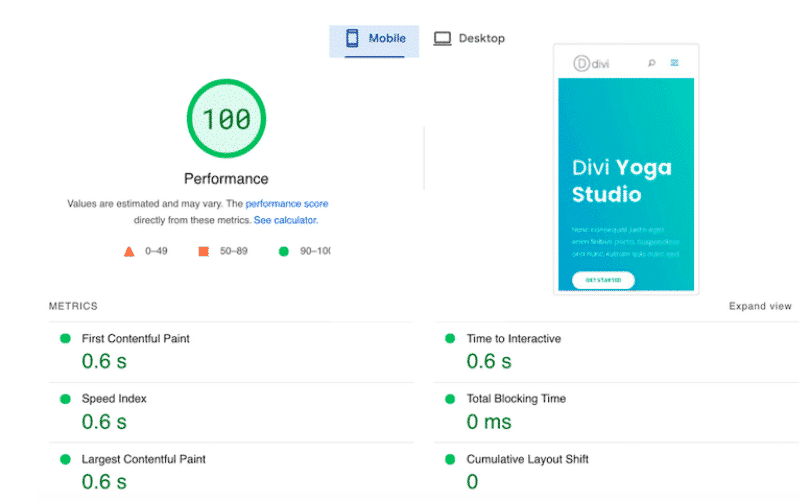
Task: Click the Cumulative Layout Shift label
Action: click(527, 459)
